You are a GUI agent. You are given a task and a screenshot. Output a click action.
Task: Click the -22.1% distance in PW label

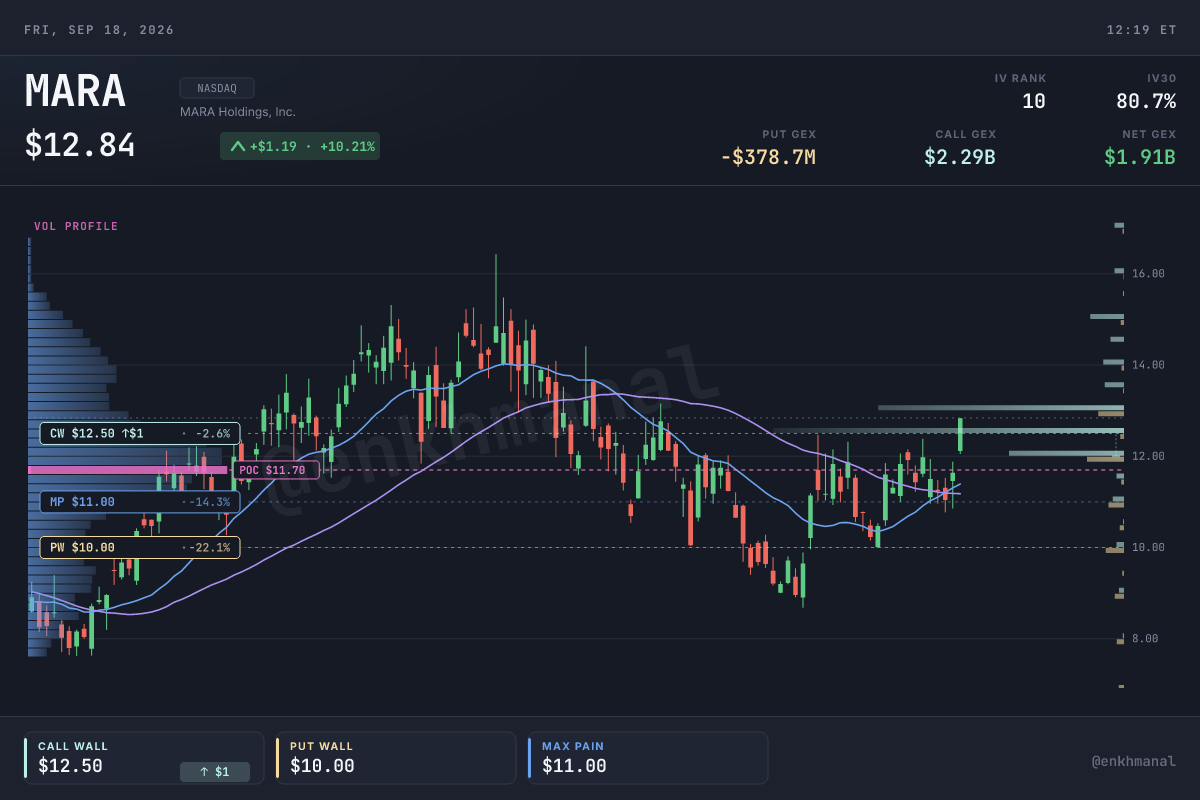[209, 547]
